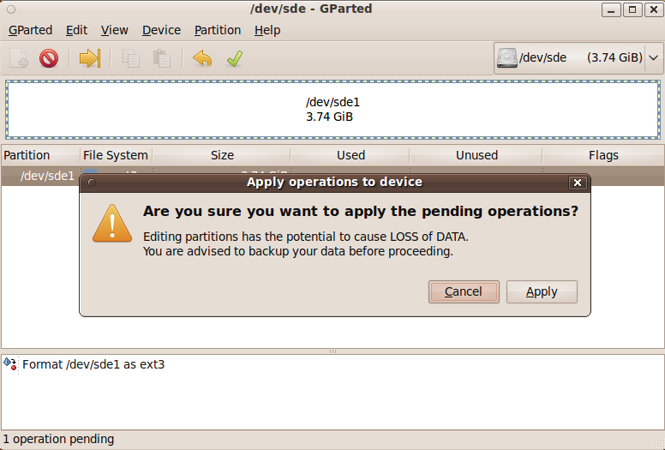The height and width of the screenshot is (450, 665).
Task: Click the red Delete partition icon
Action: pos(48,58)
